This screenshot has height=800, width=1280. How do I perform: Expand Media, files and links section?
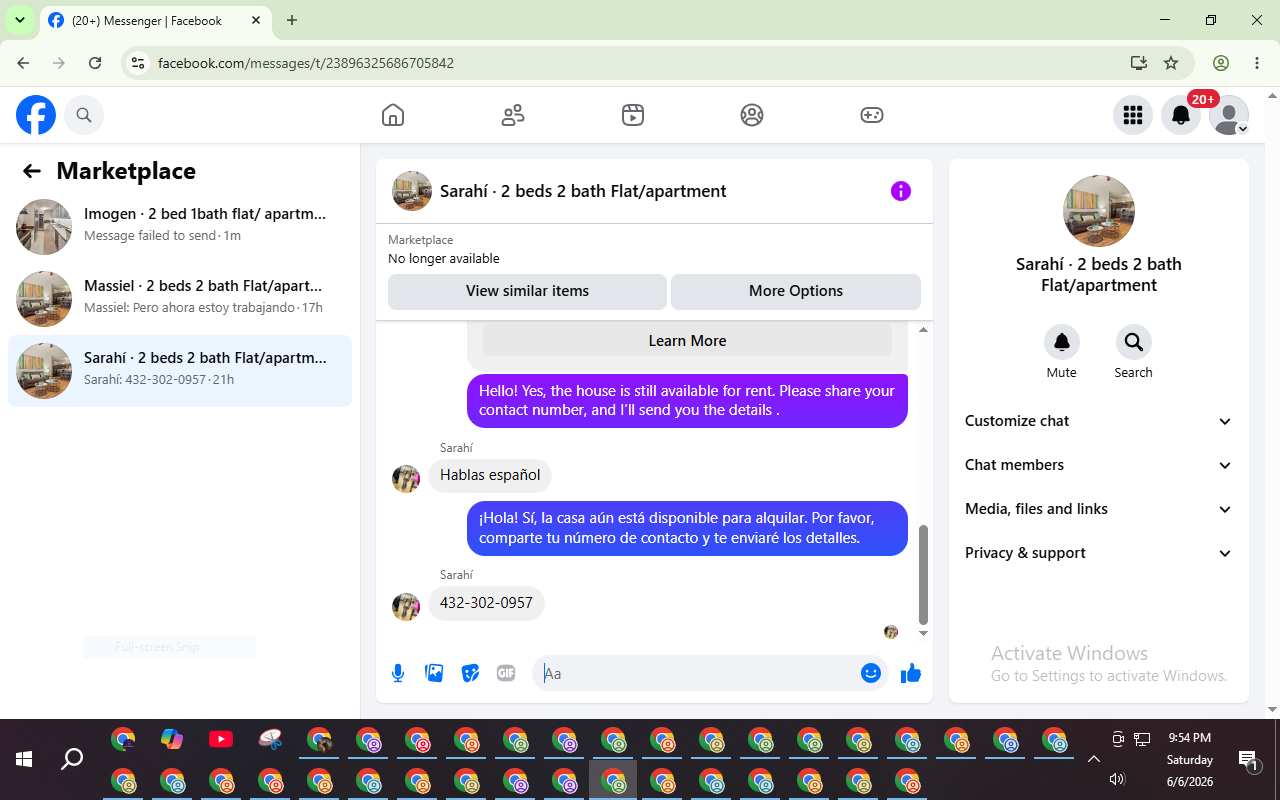pos(1099,509)
